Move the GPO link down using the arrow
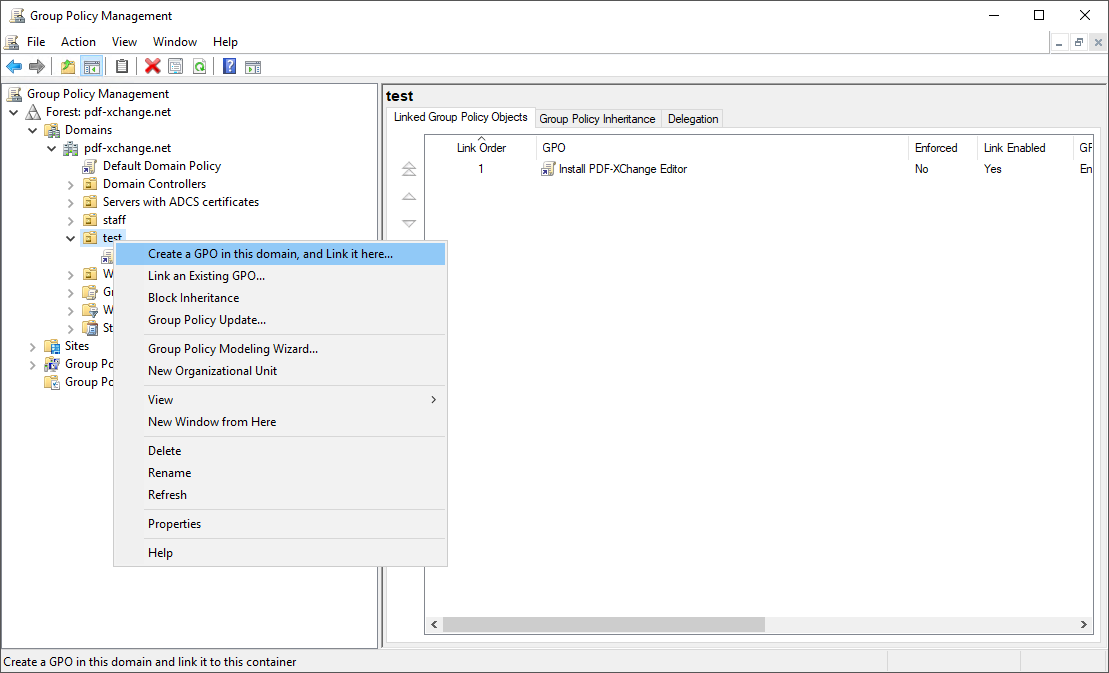Image resolution: width=1109 pixels, height=673 pixels. pyautogui.click(x=408, y=222)
